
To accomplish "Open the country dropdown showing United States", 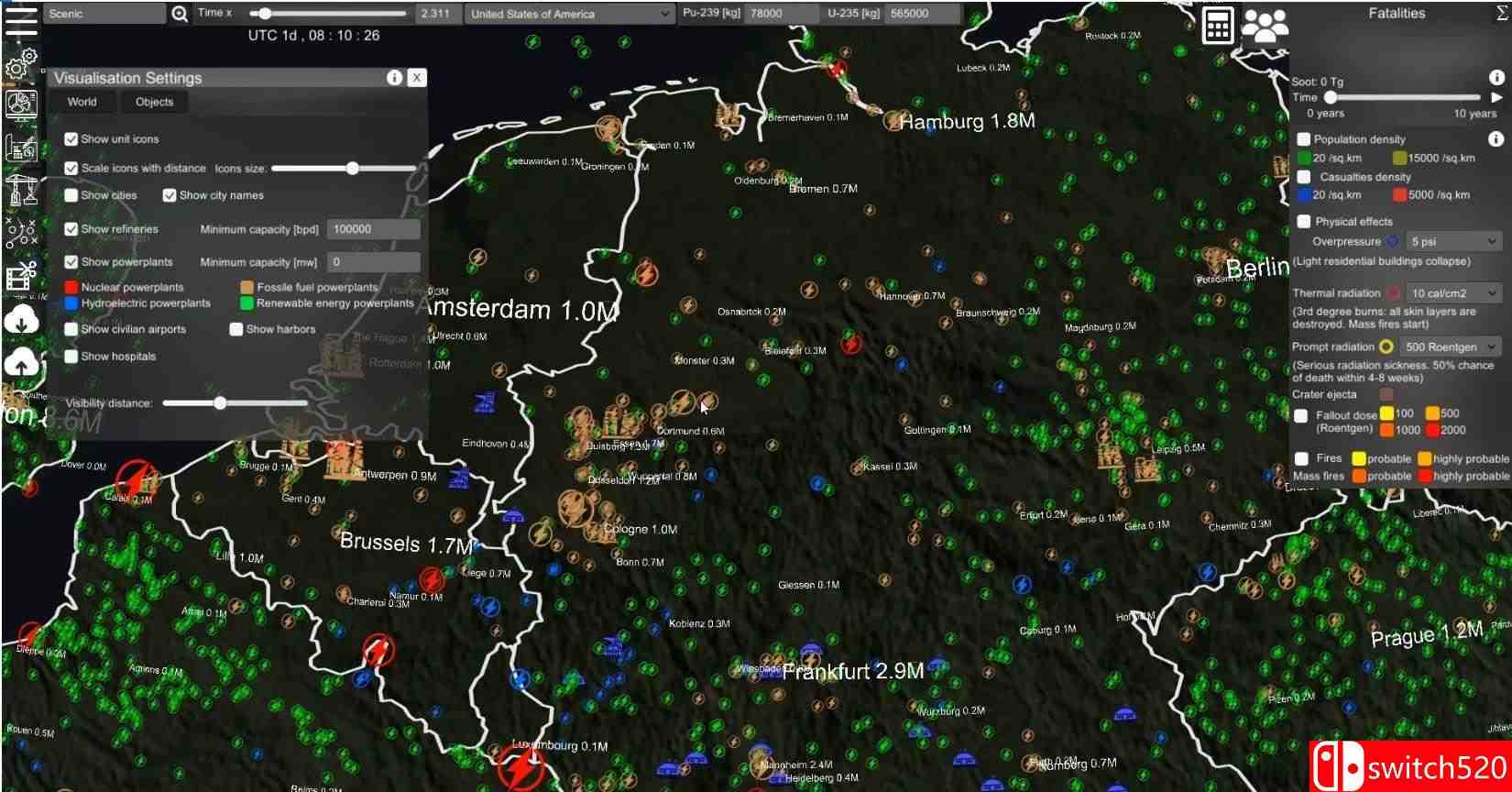I will pyautogui.click(x=570, y=14).
